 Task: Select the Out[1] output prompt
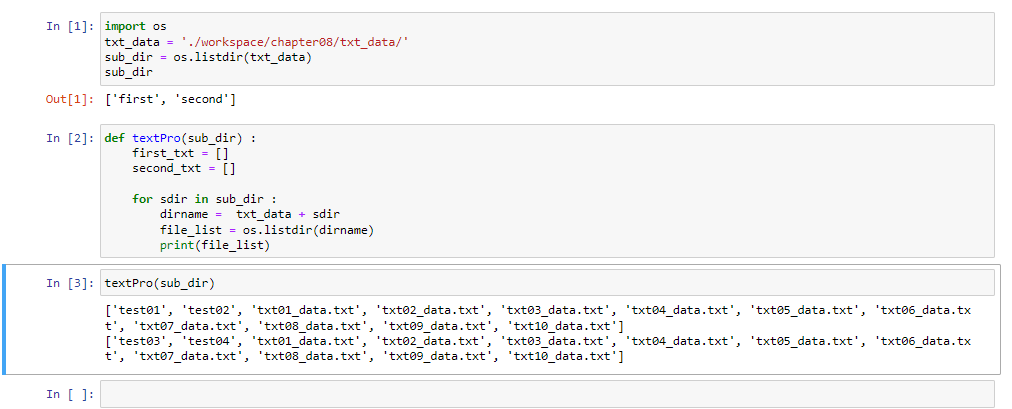[x=70, y=99]
